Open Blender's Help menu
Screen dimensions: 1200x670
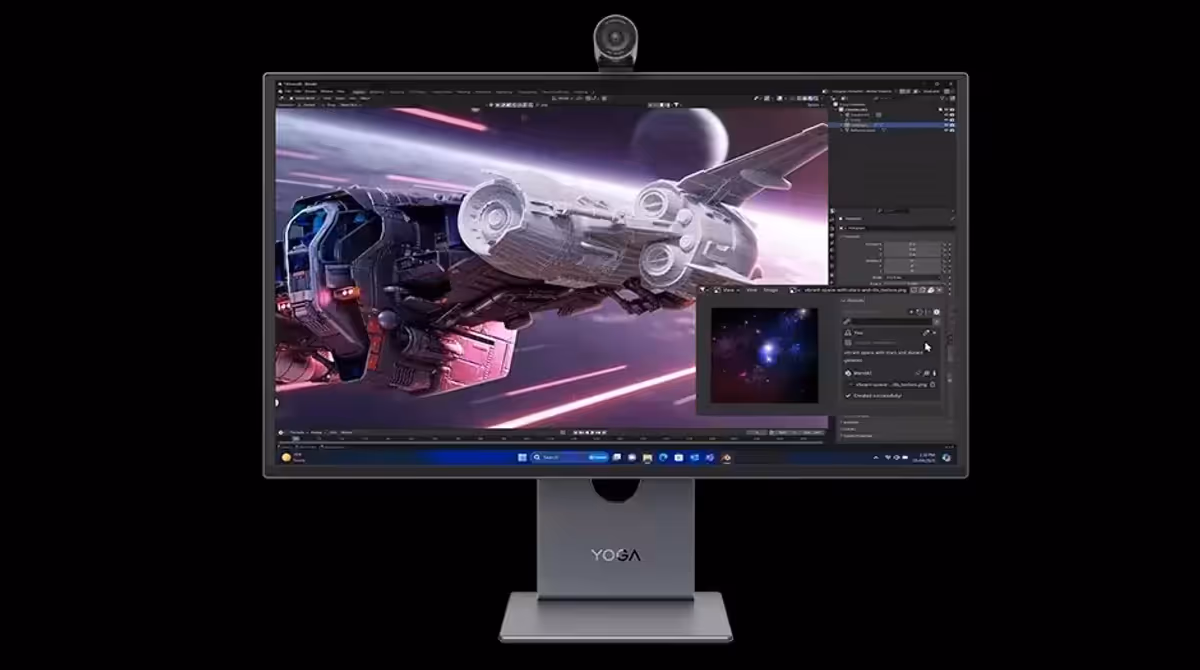tap(340, 91)
